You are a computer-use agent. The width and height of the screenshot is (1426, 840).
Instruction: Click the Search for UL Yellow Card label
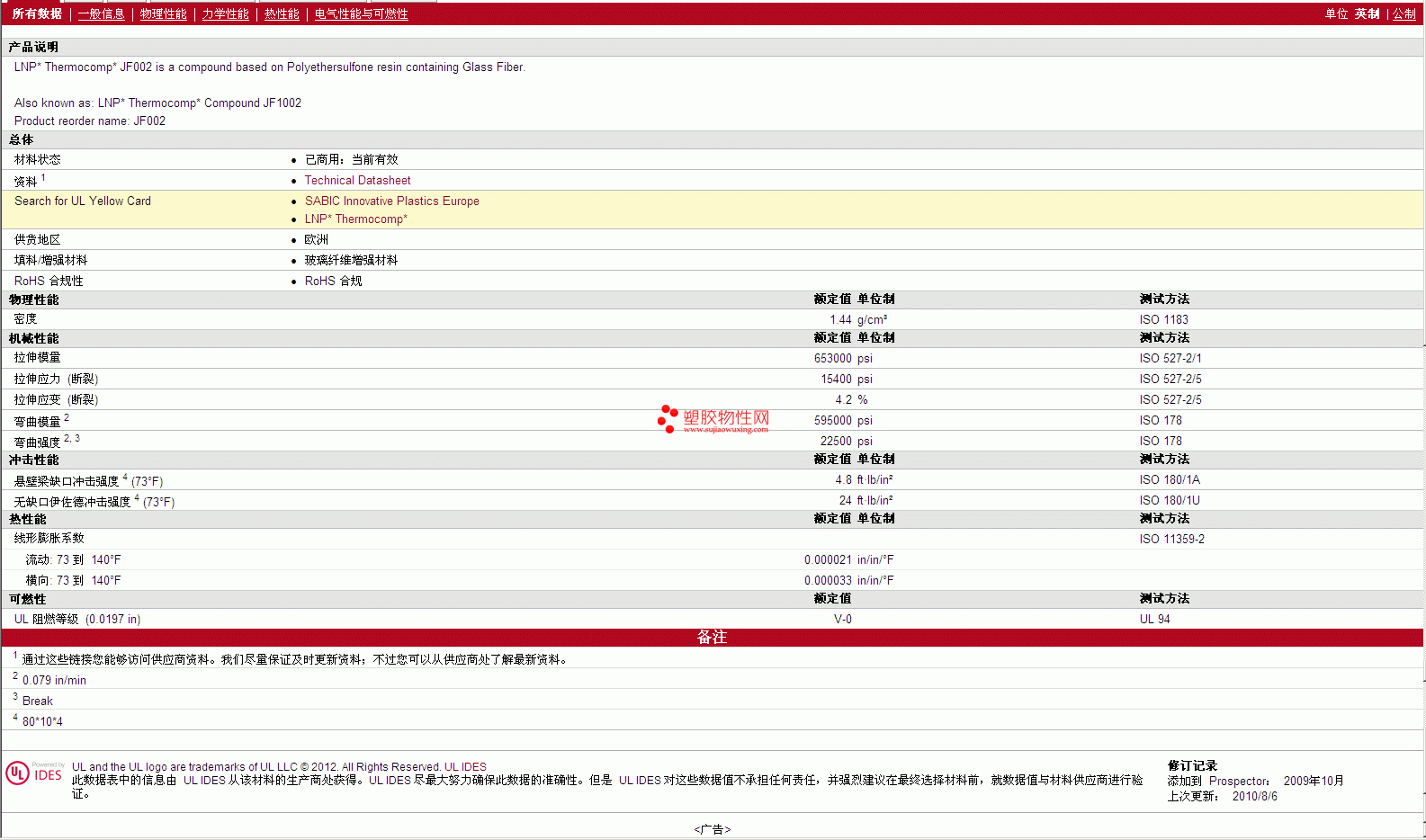pyautogui.click(x=83, y=201)
